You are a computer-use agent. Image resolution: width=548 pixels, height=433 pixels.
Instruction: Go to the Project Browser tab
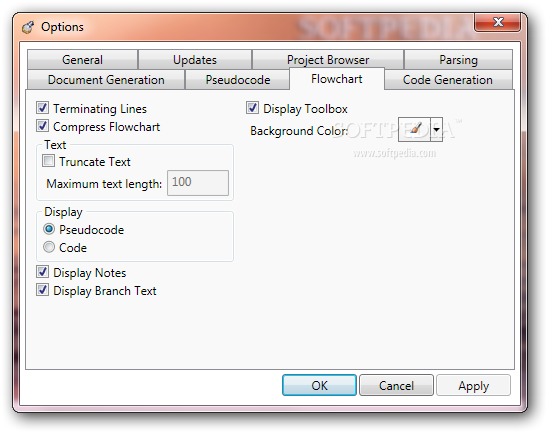(x=328, y=60)
